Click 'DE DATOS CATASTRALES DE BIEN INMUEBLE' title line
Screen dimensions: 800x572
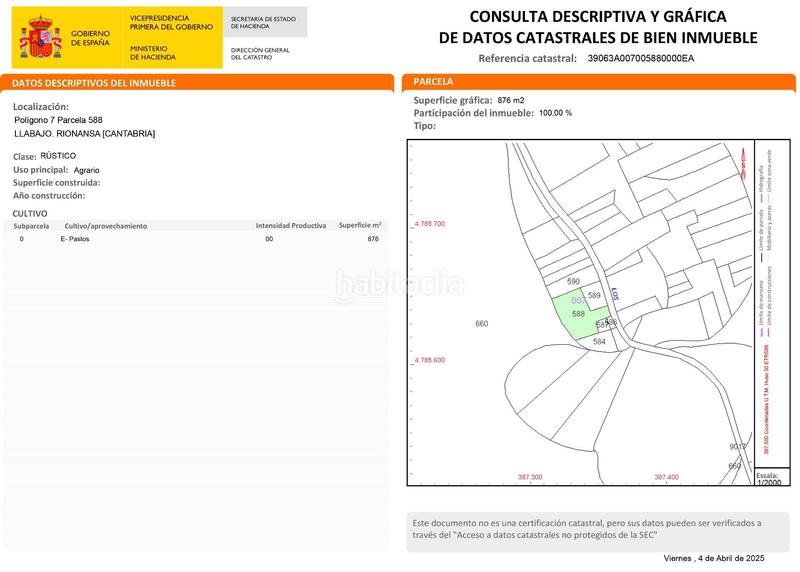(598, 38)
